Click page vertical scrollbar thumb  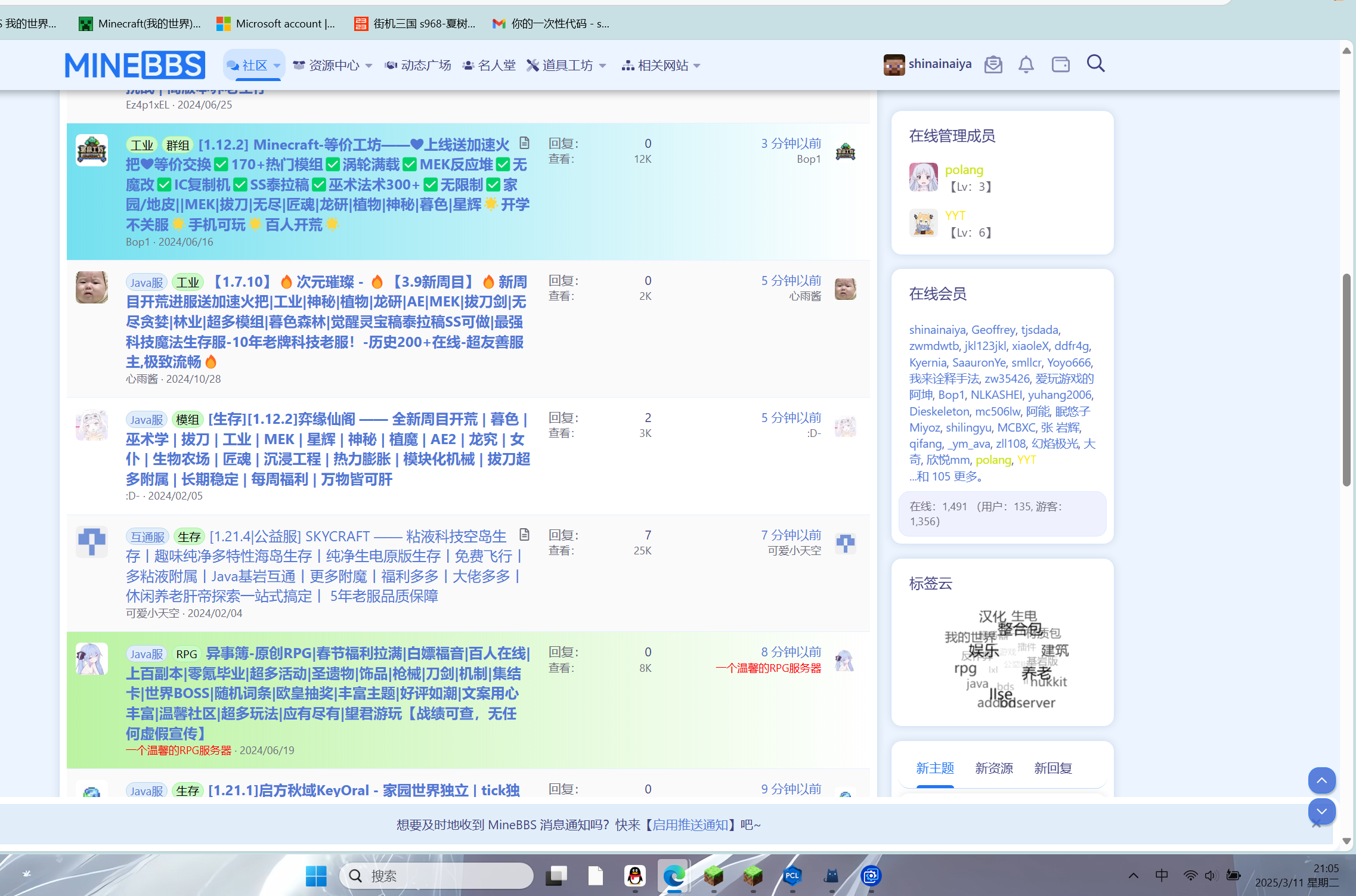click(x=1347, y=380)
